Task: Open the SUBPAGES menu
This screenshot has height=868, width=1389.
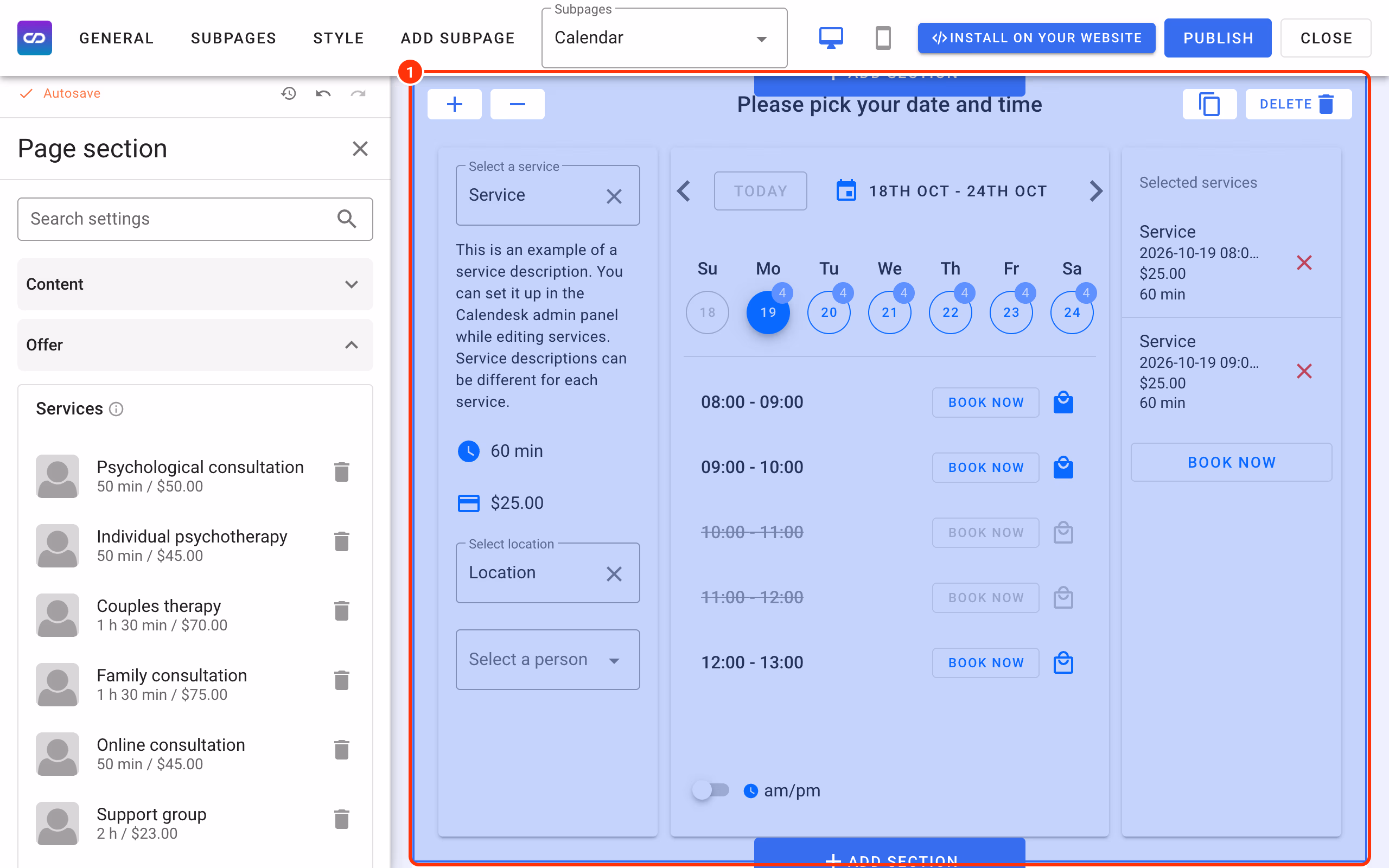Action: click(234, 38)
